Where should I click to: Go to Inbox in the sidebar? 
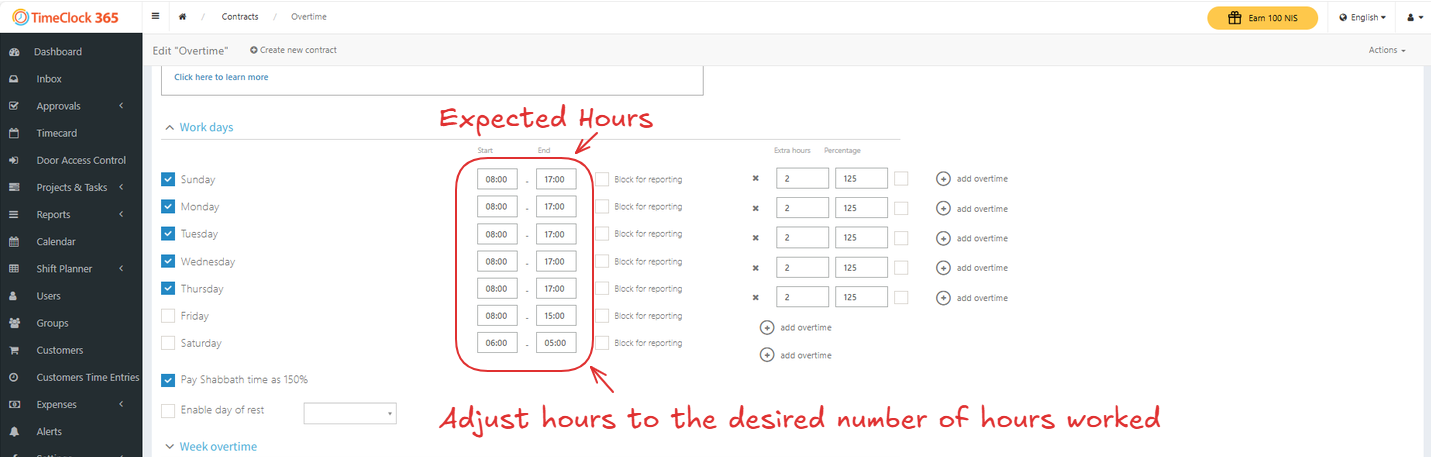pyautogui.click(x=49, y=79)
